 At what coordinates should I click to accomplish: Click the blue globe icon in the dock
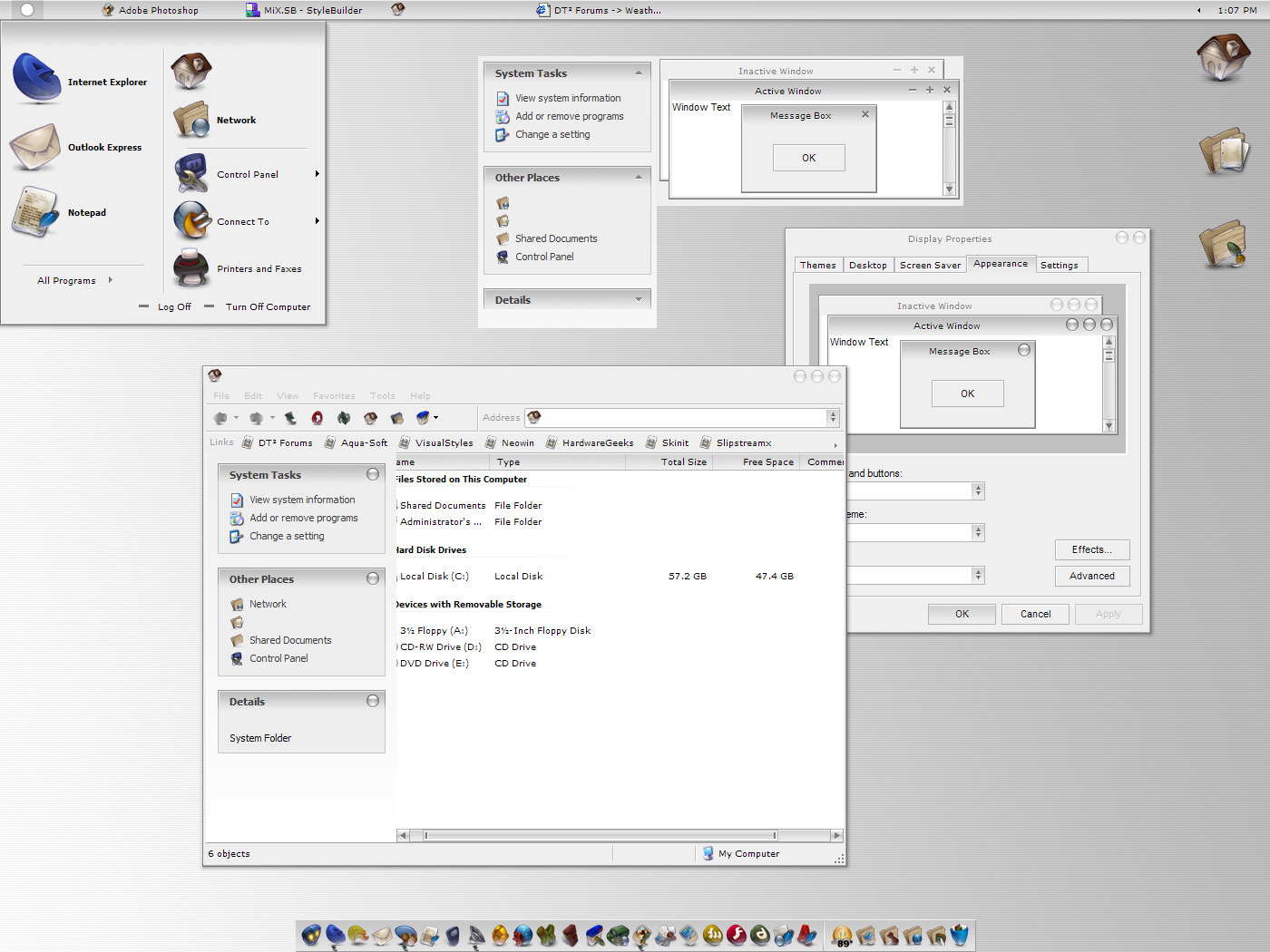coord(522,935)
